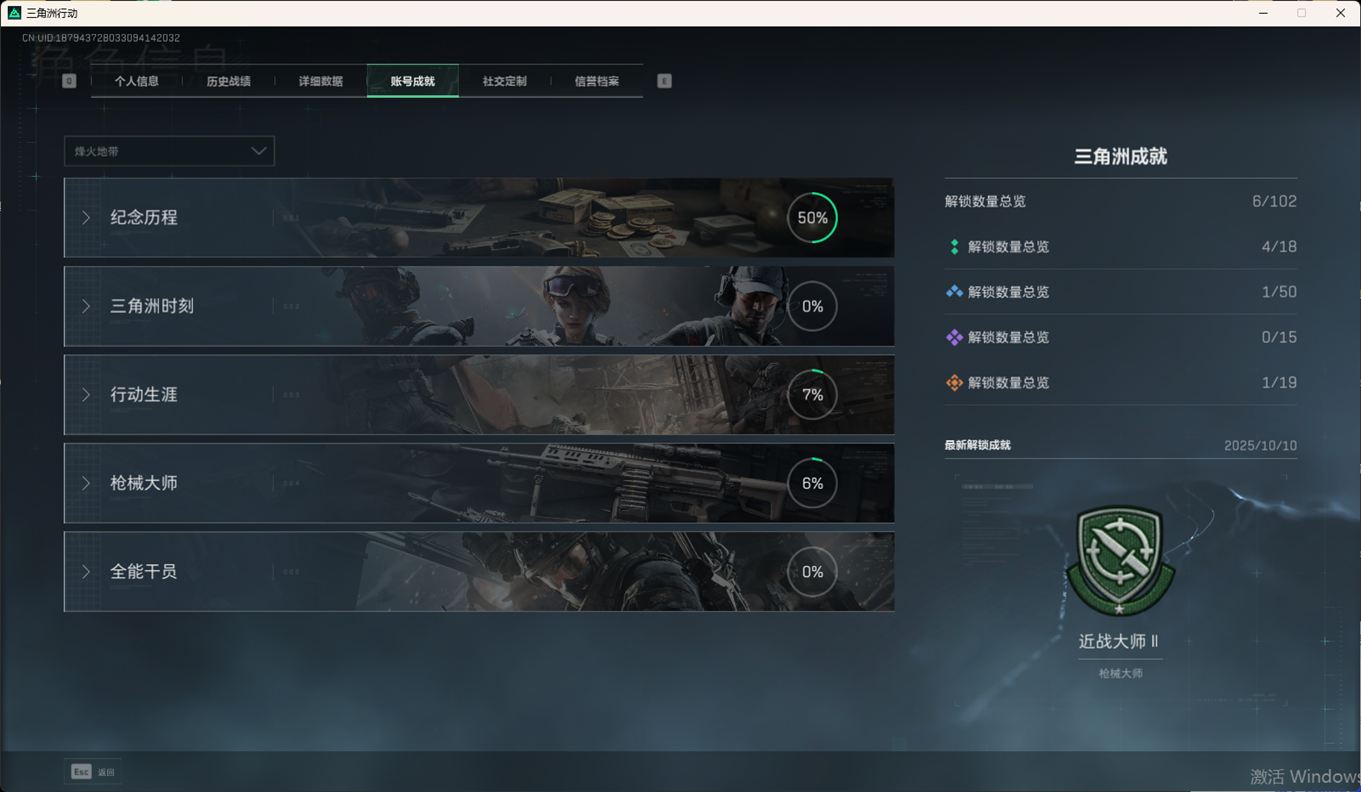Click the 返回 back button label
Screen dimensions: 1361x792
(x=106, y=773)
